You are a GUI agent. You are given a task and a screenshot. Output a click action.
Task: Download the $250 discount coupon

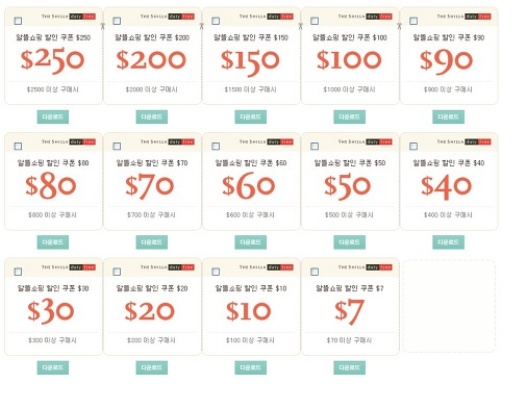53,117
